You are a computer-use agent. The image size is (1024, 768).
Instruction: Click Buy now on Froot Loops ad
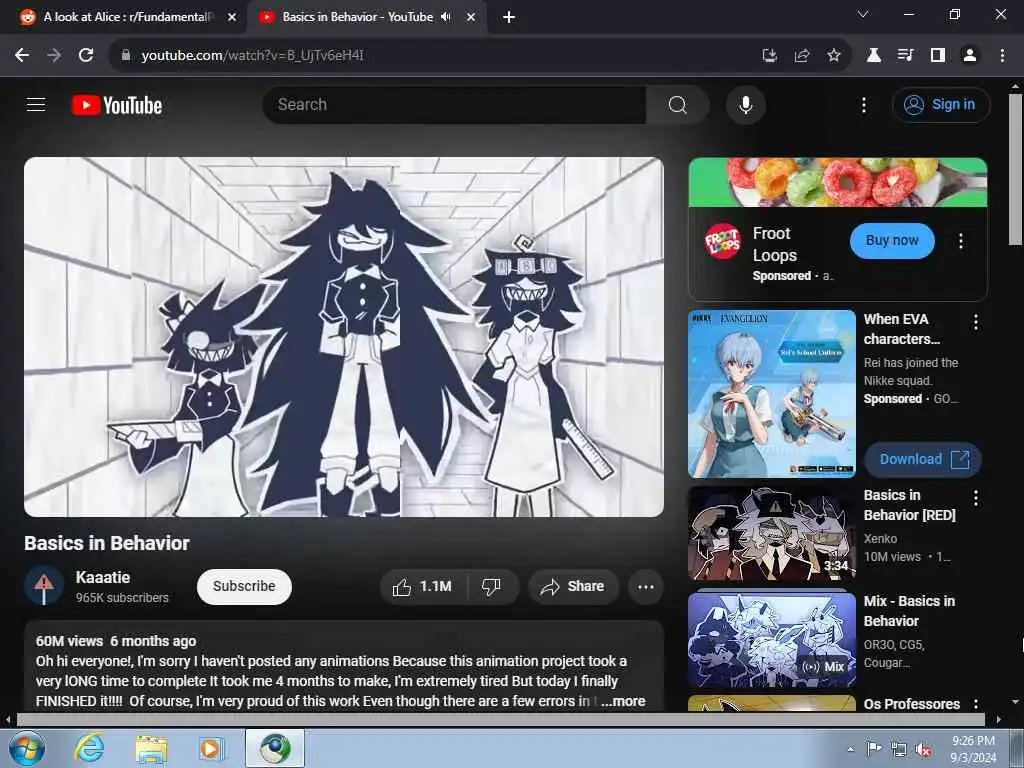(892, 240)
